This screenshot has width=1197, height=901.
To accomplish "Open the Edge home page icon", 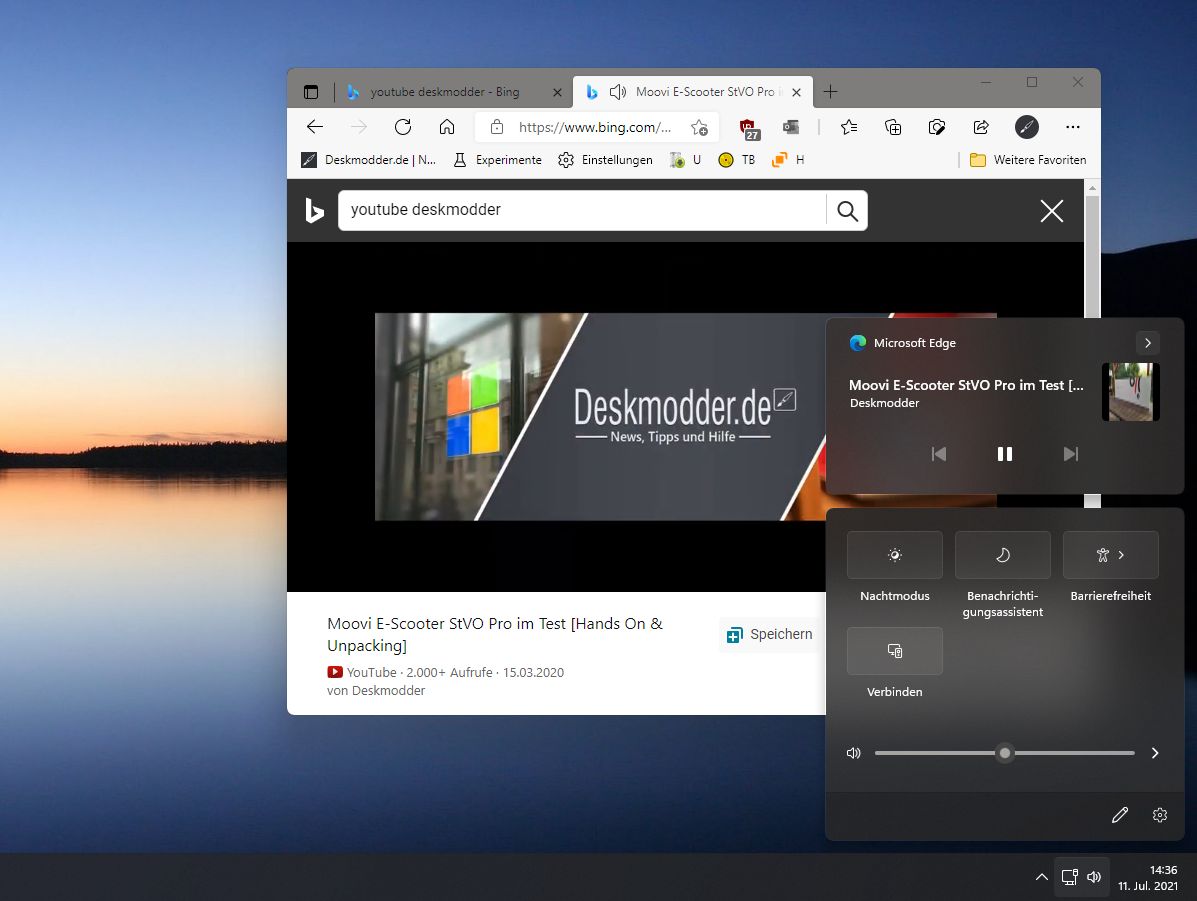I will [447, 128].
